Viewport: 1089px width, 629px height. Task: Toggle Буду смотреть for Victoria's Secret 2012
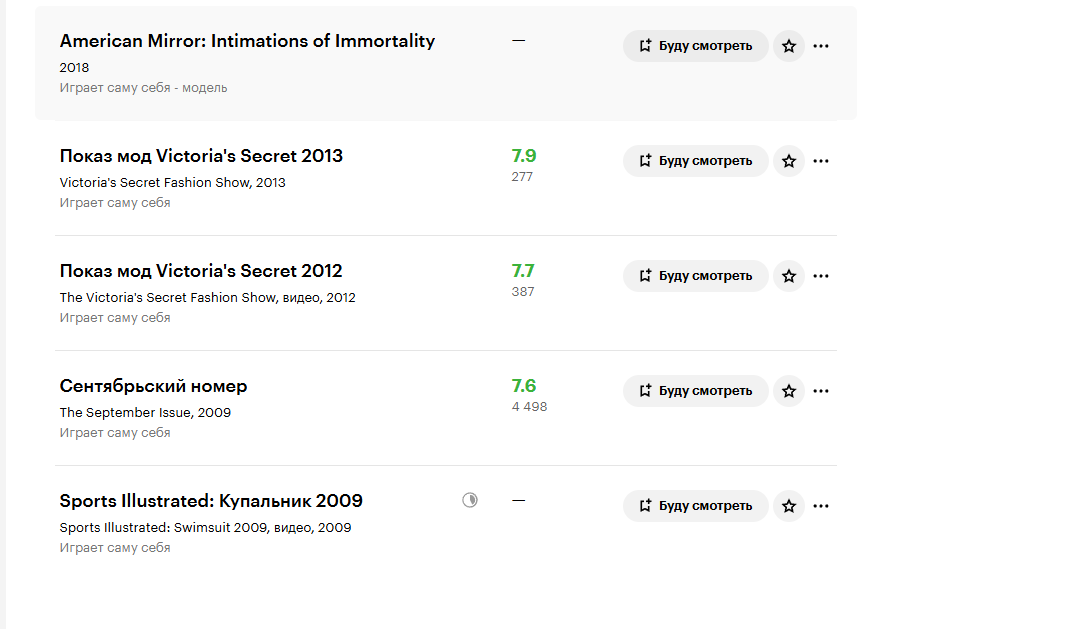(x=696, y=276)
